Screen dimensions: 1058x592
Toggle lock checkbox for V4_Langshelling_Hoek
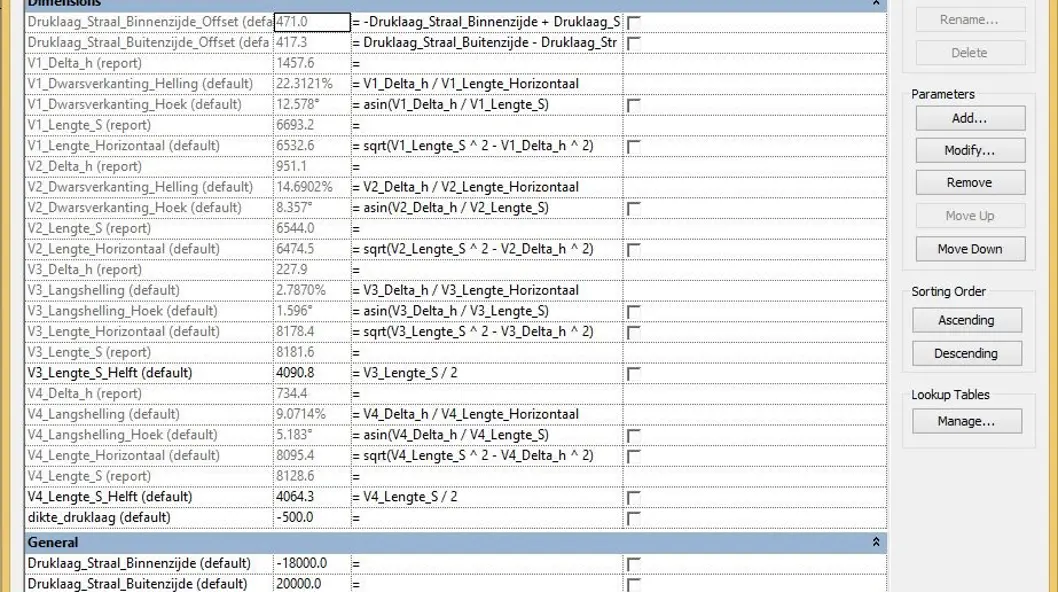633,437
